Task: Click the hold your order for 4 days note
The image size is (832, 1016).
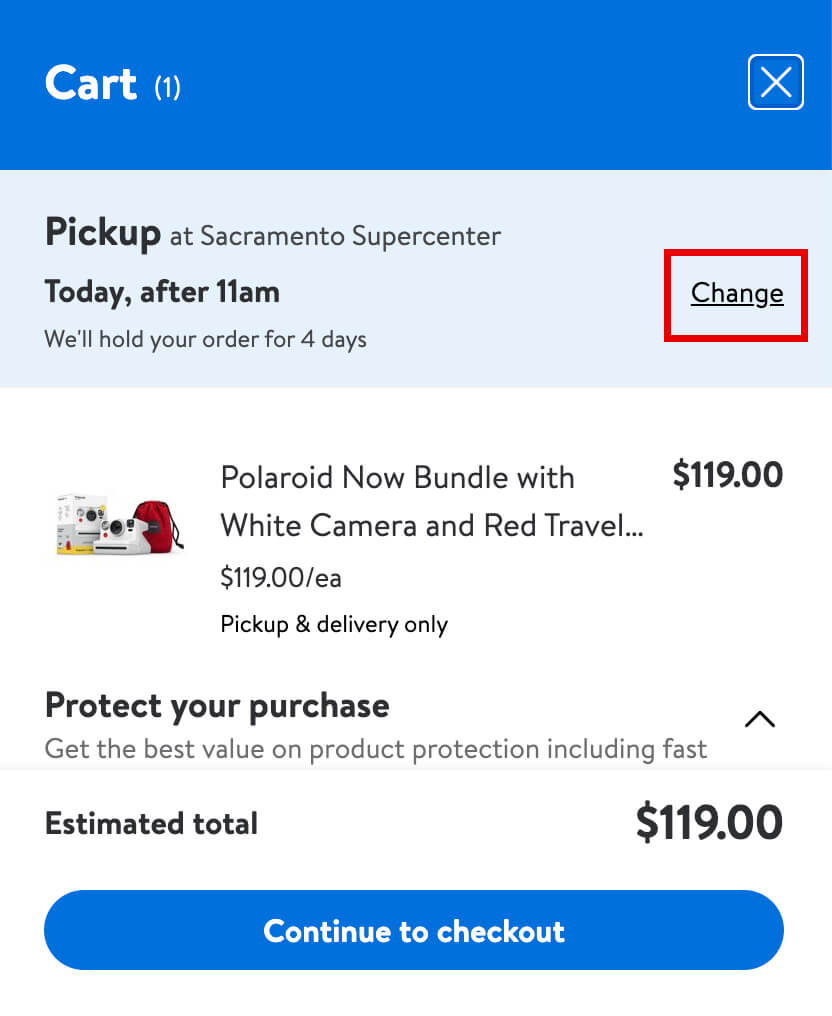Action: click(205, 339)
